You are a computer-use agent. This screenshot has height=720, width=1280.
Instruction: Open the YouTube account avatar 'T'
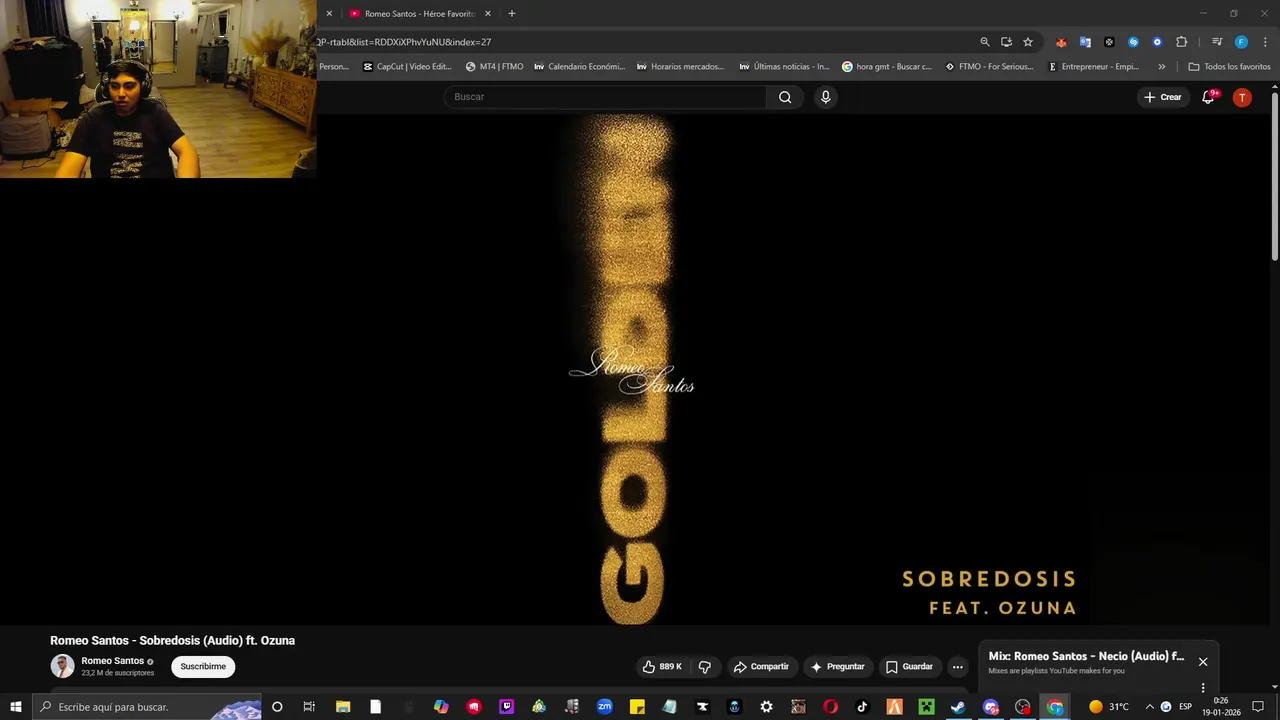tap(1241, 97)
